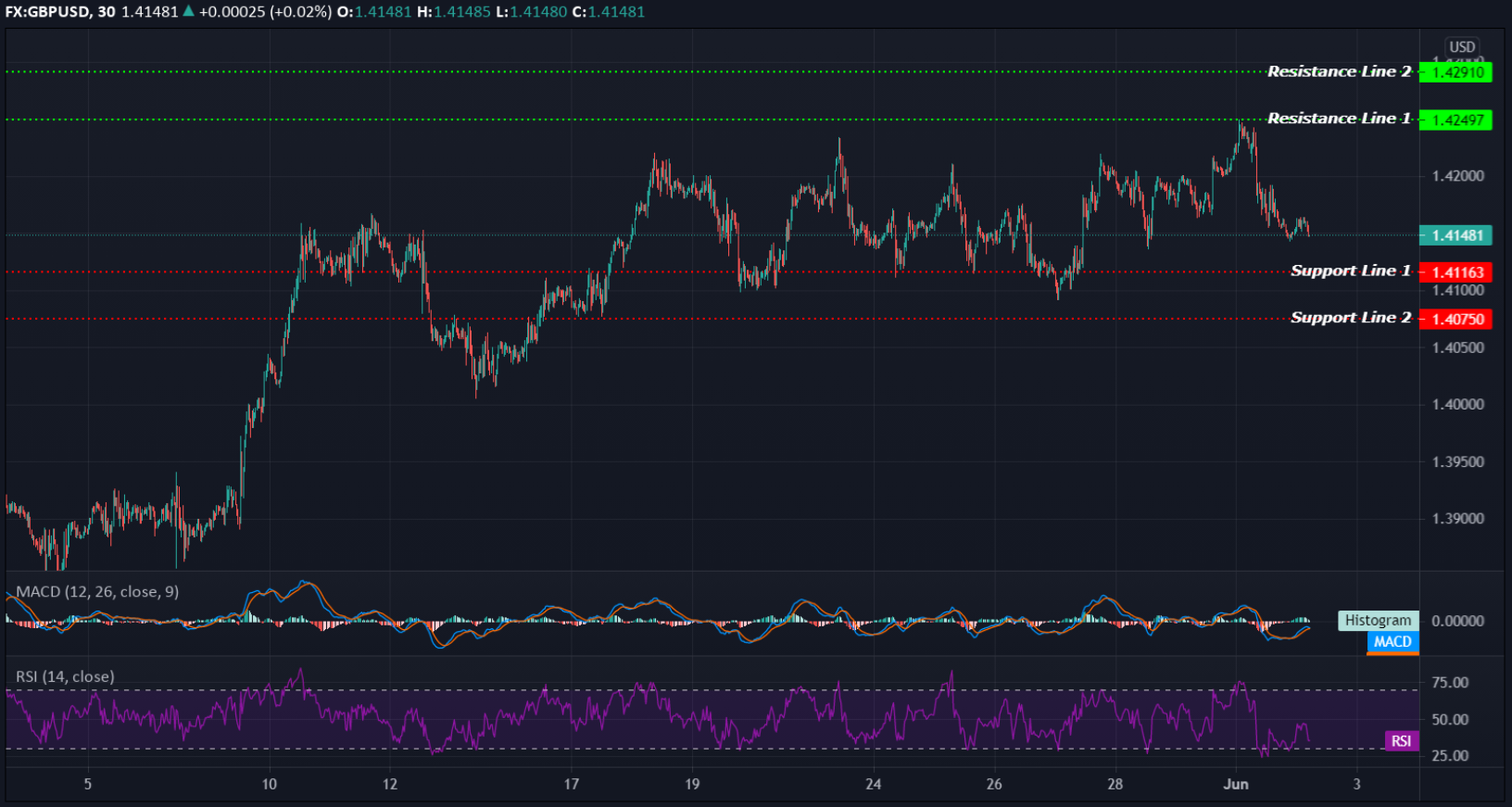1512x807 pixels.
Task: Click the 17 date label on time axis
Action: point(572,784)
